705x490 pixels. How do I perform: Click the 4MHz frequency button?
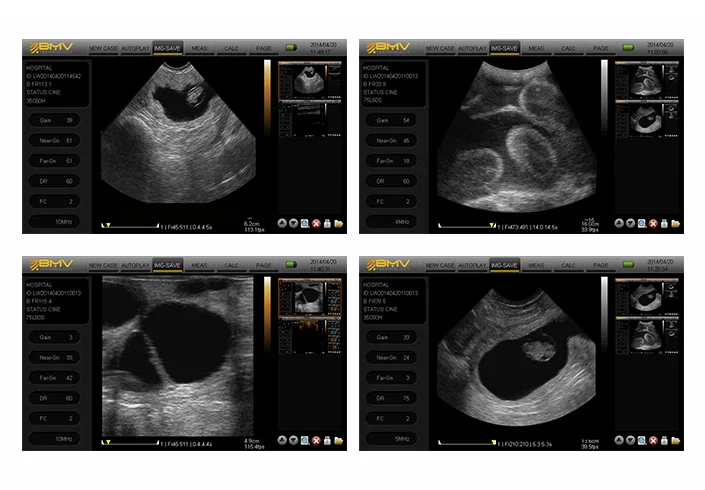tap(392, 222)
